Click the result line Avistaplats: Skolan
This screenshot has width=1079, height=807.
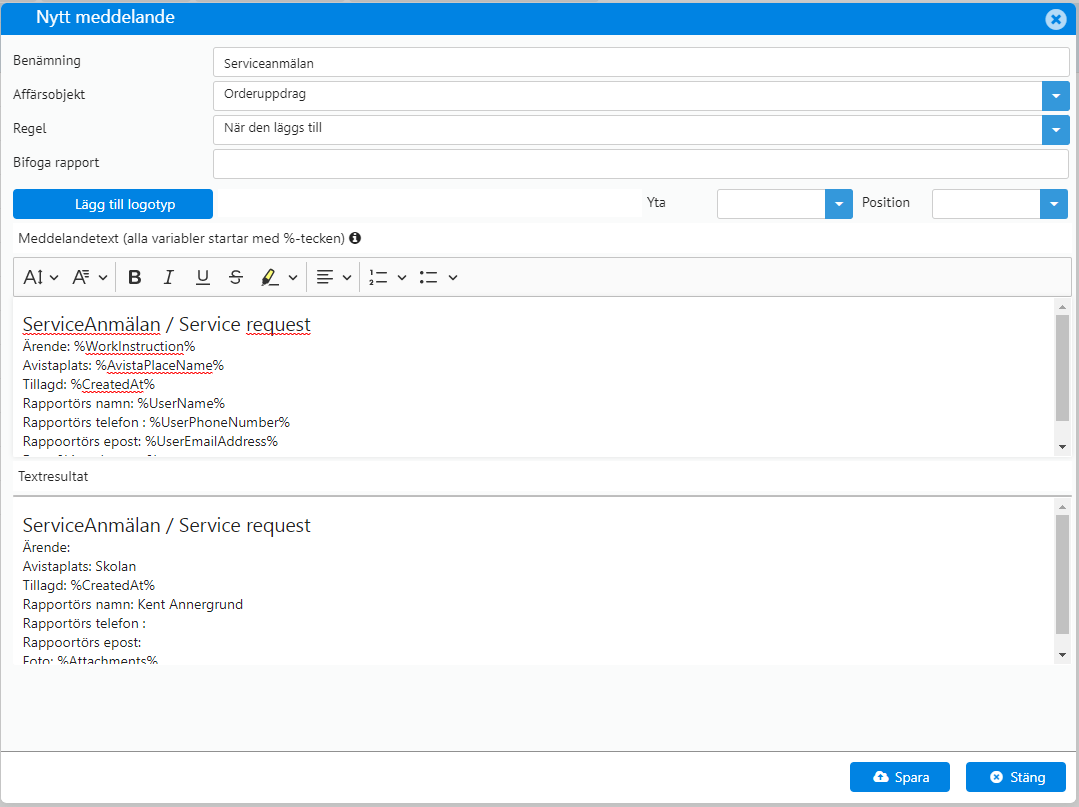pyautogui.click(x=79, y=566)
